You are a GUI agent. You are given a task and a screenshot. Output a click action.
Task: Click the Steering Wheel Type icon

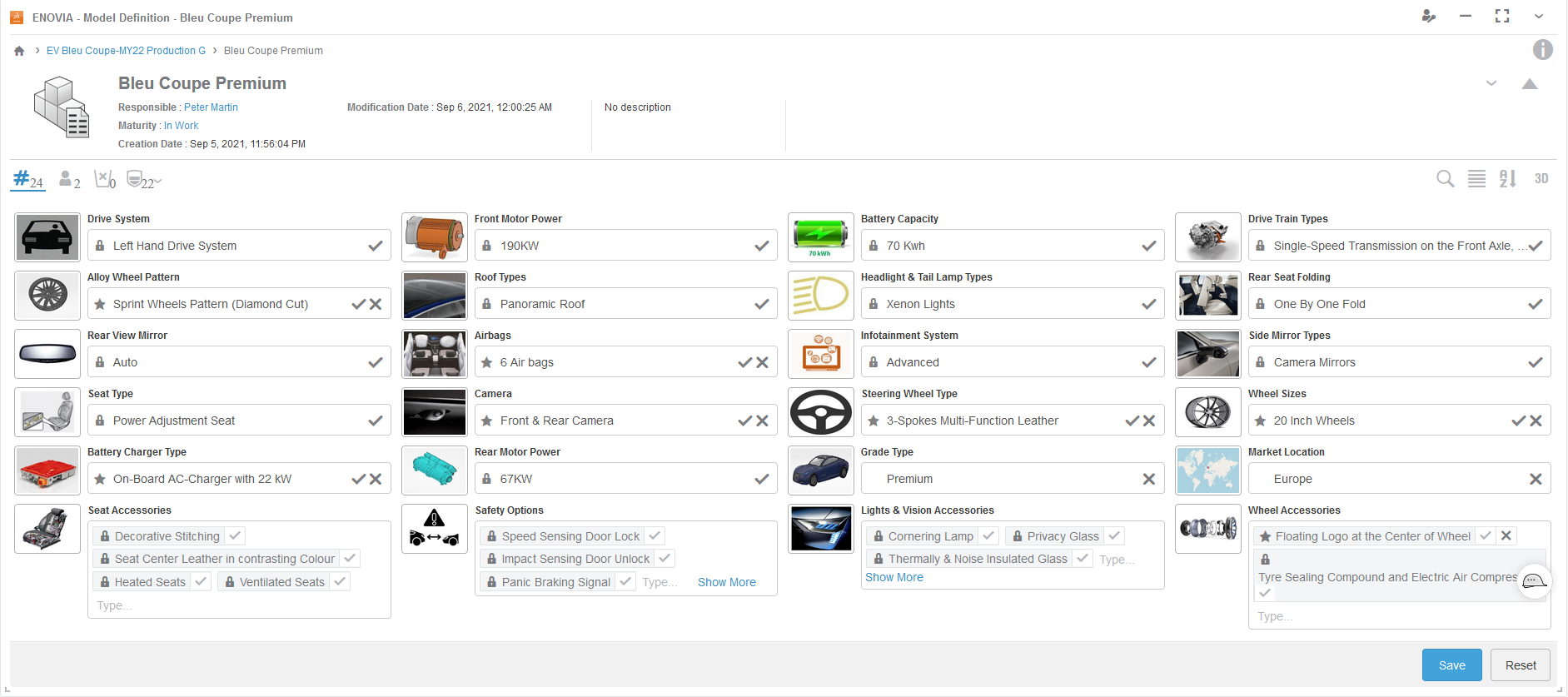point(820,412)
